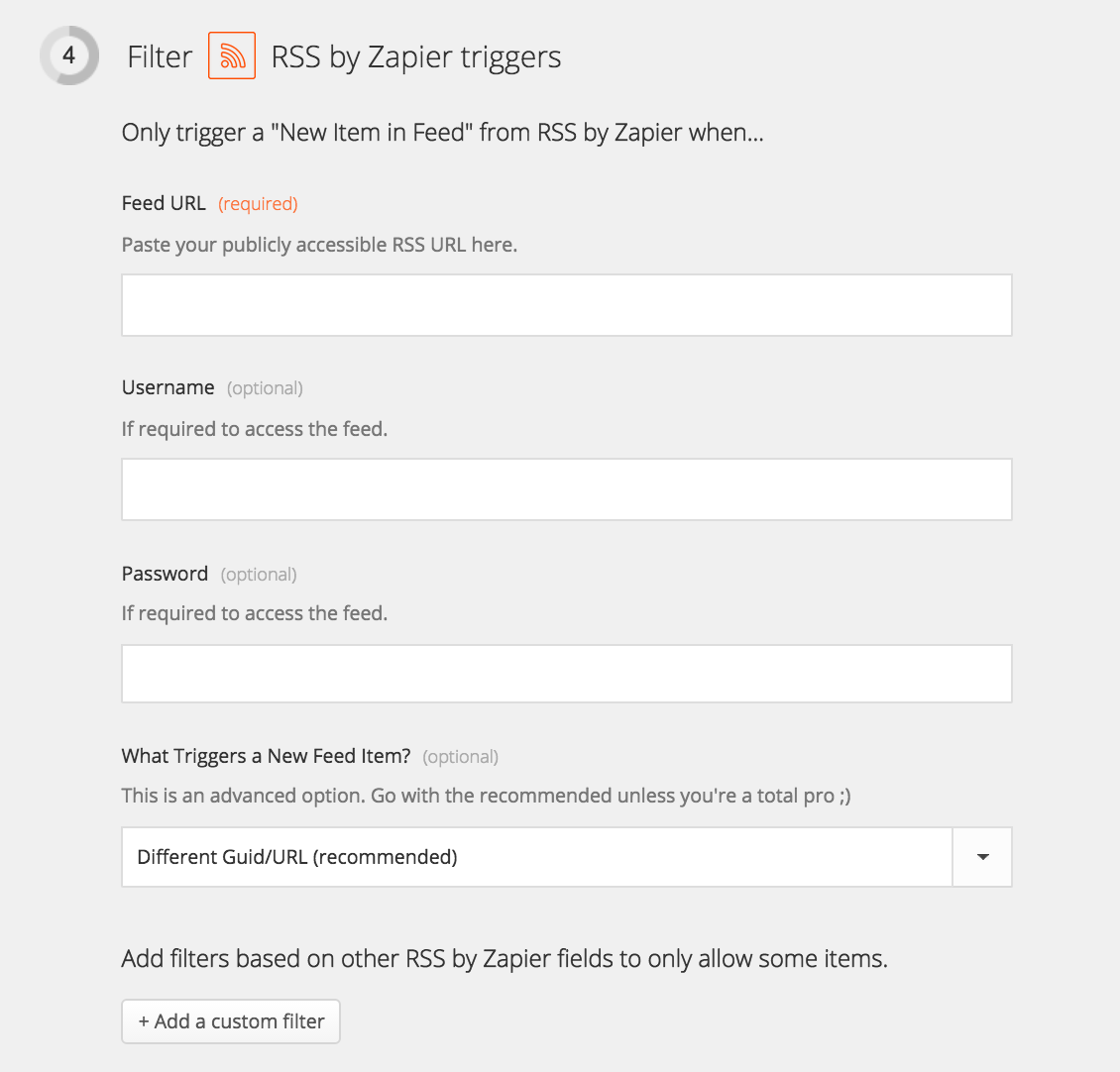Screen dimensions: 1120x1072
Task: Click the Feed URL field label
Action: click(164, 203)
